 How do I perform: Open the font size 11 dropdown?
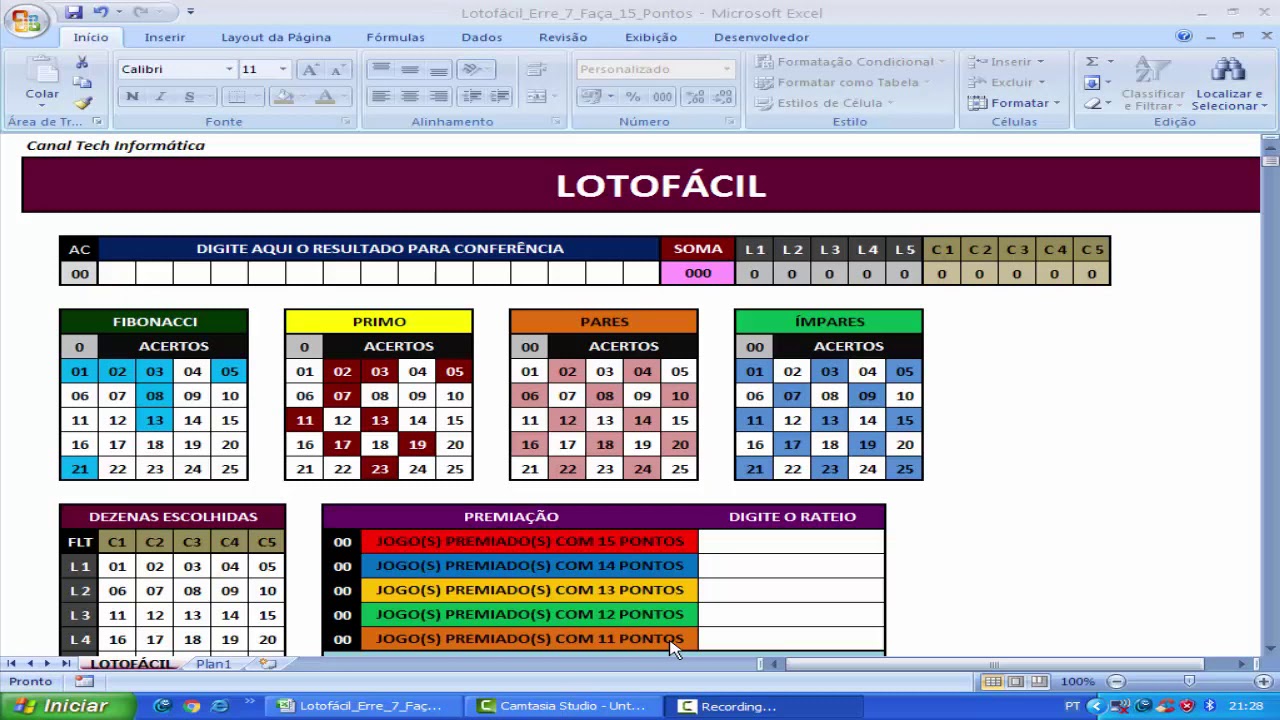click(x=283, y=69)
